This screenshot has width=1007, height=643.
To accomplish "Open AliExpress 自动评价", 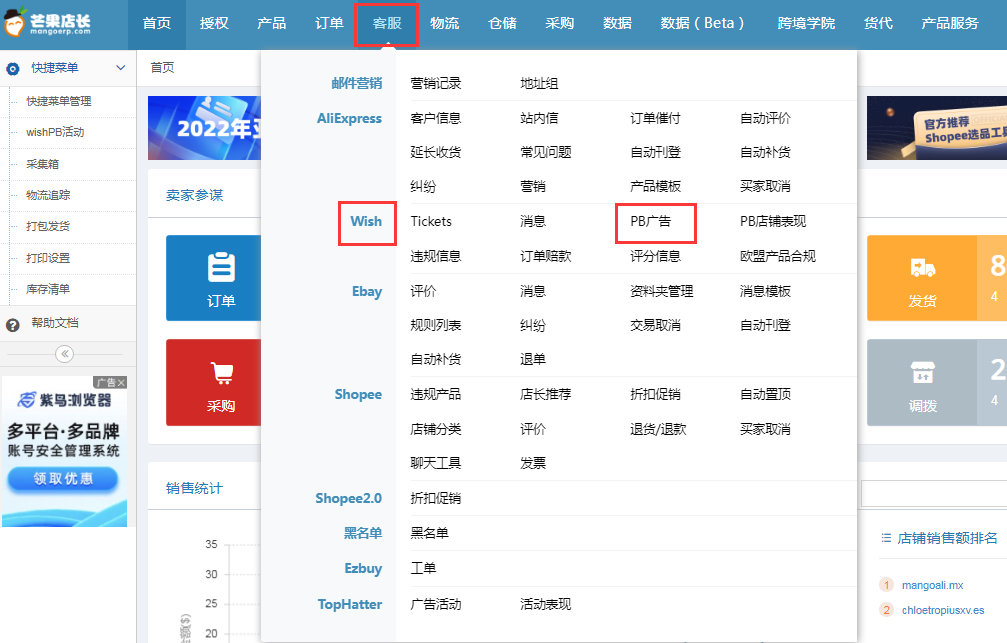I will pos(765,118).
